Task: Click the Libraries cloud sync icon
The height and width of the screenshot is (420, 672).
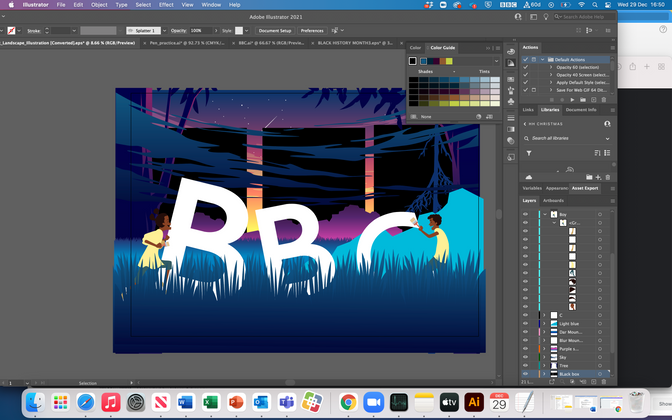Action: (x=529, y=177)
